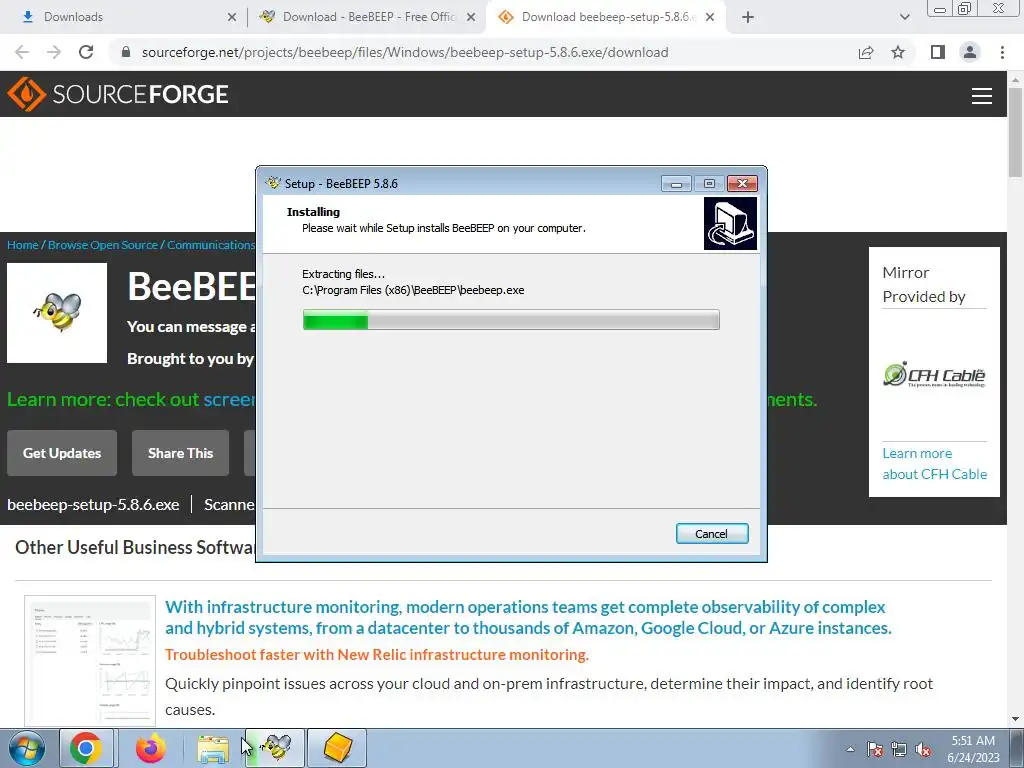Maximize the BeeBEEP Setup window
This screenshot has height=768, width=1024.
point(709,184)
